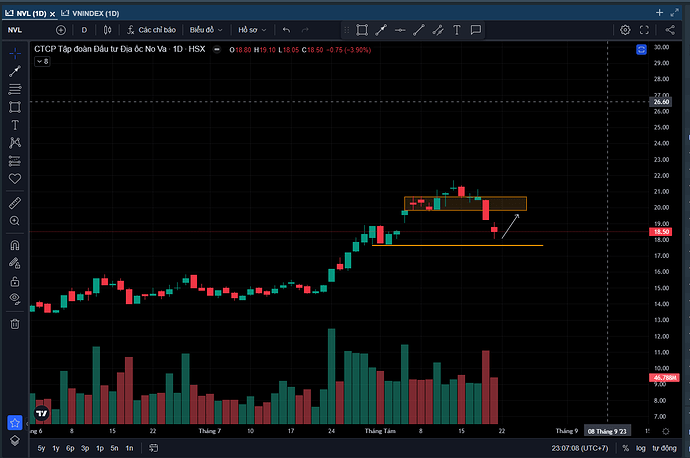Enter fullscreen mode
The image size is (690, 458).
(x=644, y=30)
